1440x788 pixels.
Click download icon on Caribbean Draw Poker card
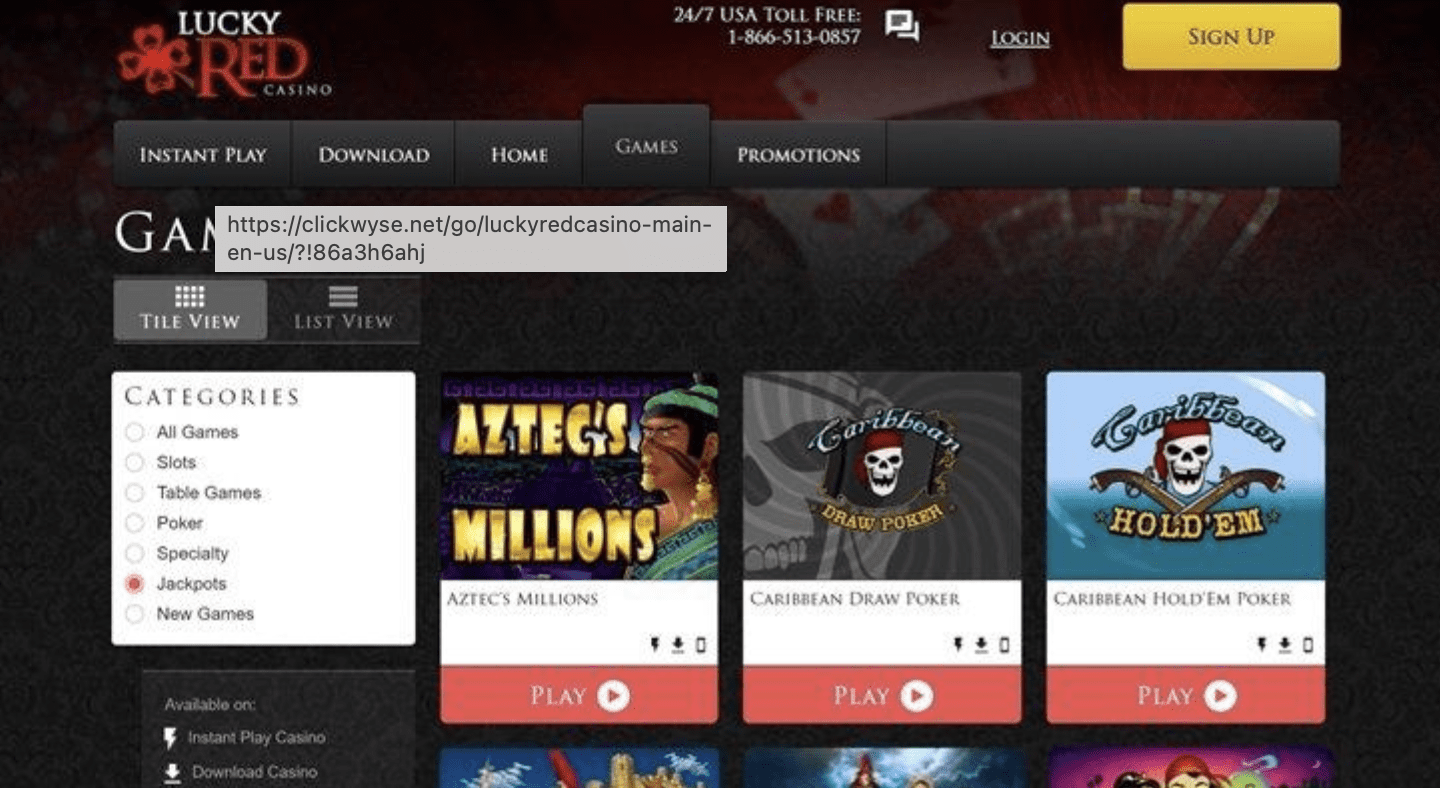pyautogui.click(x=981, y=645)
